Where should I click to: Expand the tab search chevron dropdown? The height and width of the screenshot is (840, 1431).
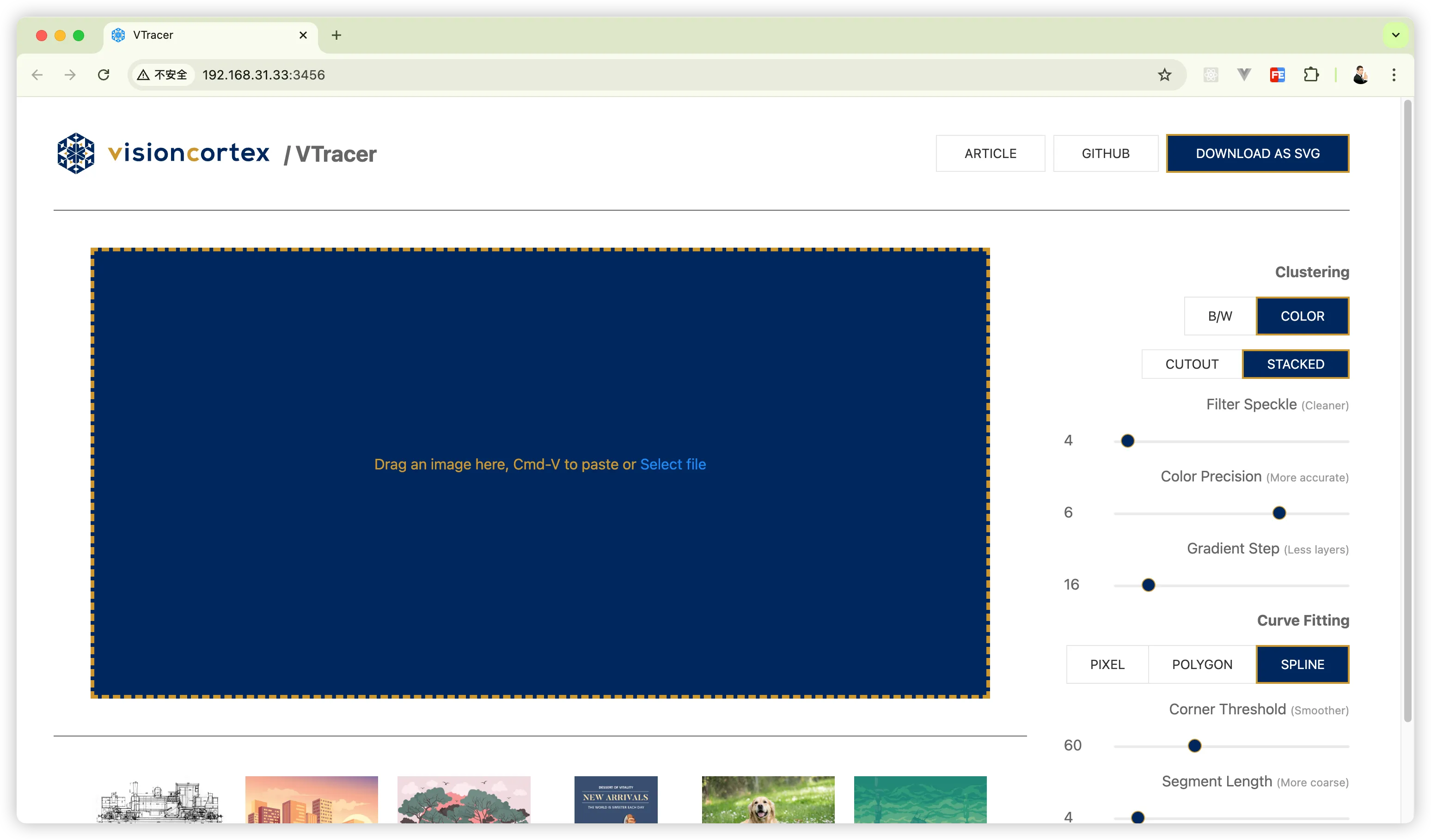coord(1395,35)
